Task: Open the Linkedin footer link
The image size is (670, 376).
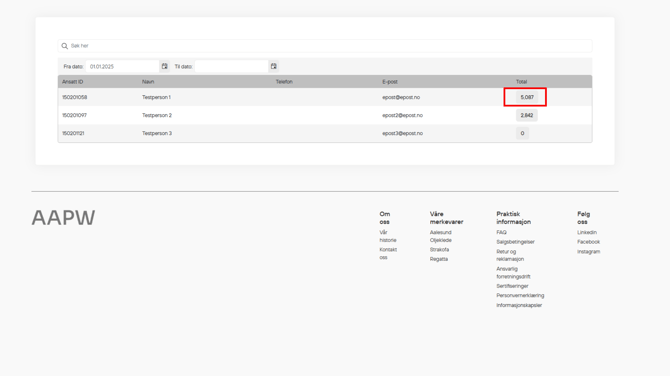Action: coord(587,232)
